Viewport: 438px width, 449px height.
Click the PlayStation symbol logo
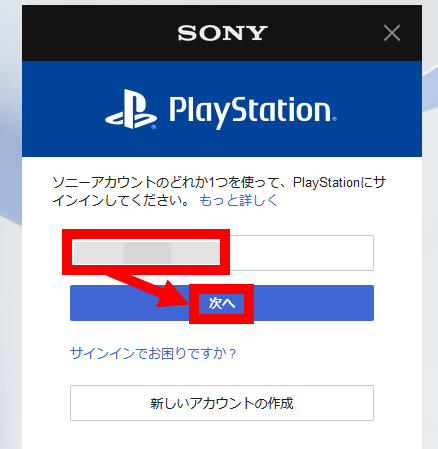click(x=131, y=109)
